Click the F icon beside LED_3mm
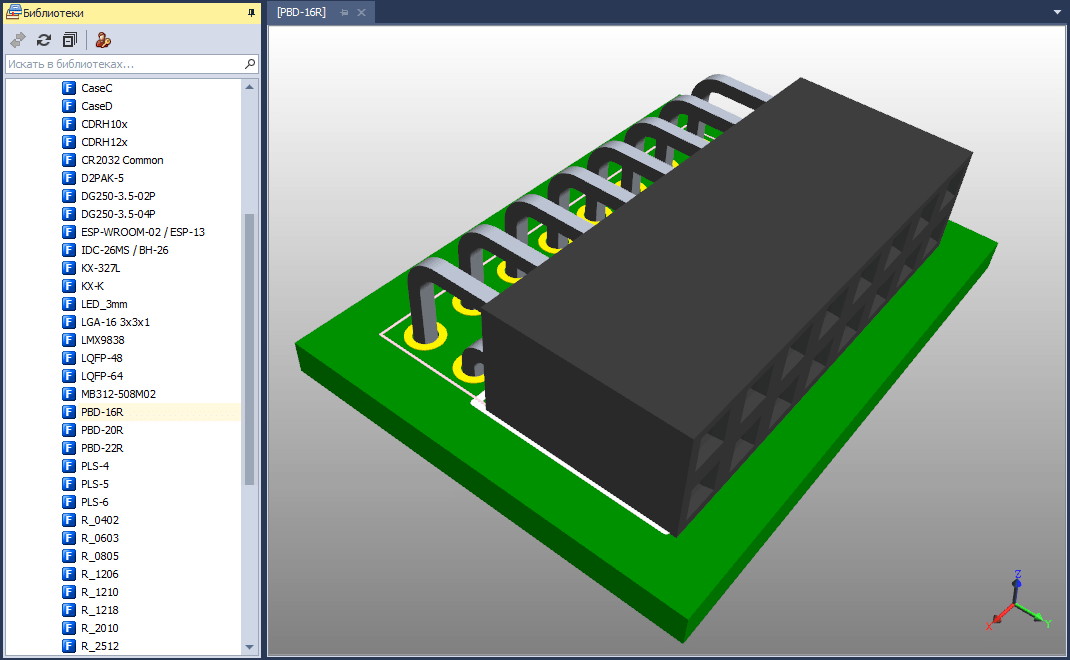The height and width of the screenshot is (660, 1070). (x=68, y=304)
